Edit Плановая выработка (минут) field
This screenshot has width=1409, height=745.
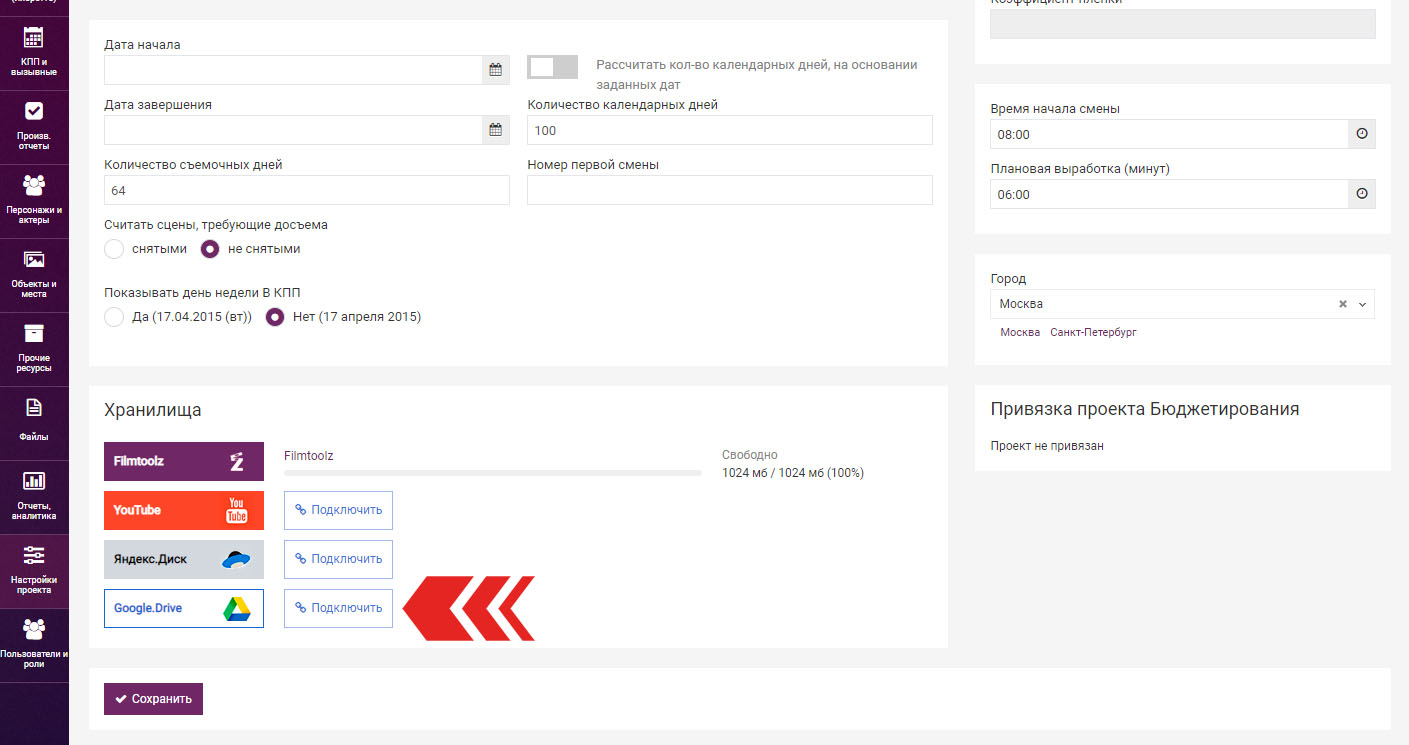point(1170,194)
